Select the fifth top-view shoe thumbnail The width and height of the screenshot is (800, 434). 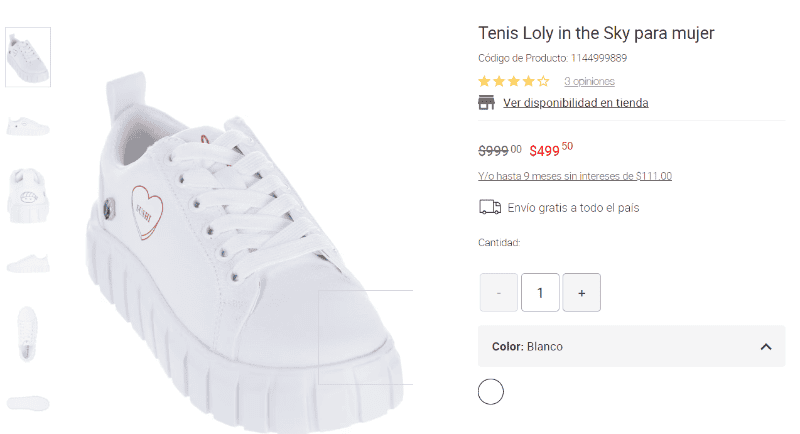point(28,332)
